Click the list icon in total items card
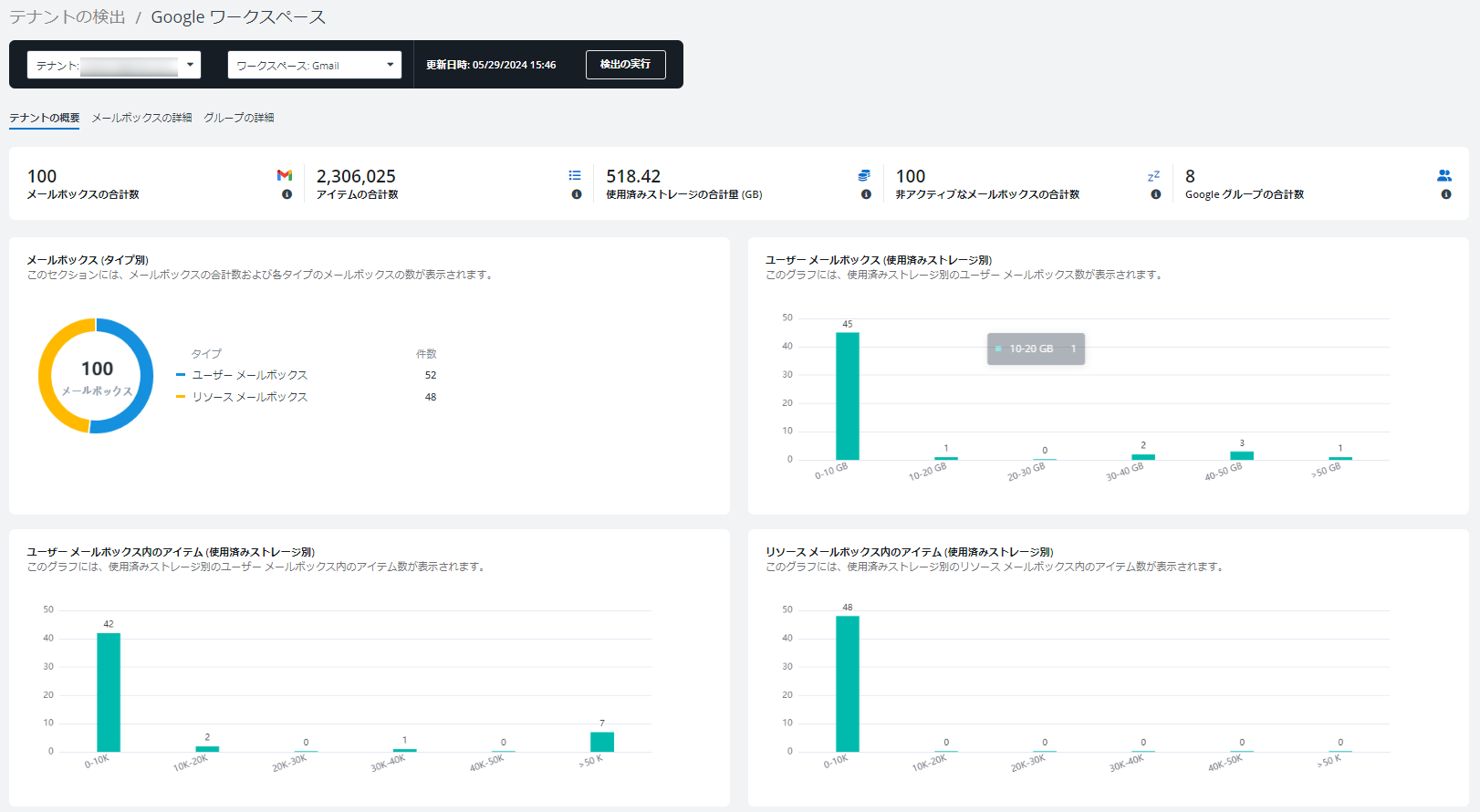The height and width of the screenshot is (812, 1480). click(x=575, y=175)
